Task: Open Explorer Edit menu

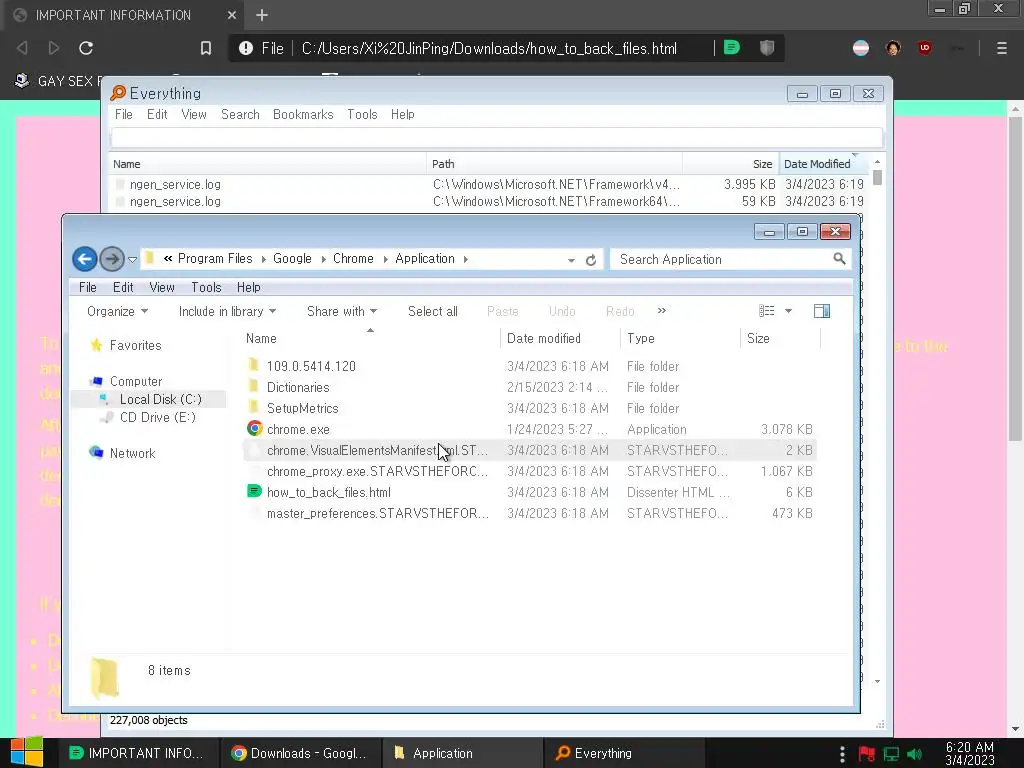Action: coord(123,287)
